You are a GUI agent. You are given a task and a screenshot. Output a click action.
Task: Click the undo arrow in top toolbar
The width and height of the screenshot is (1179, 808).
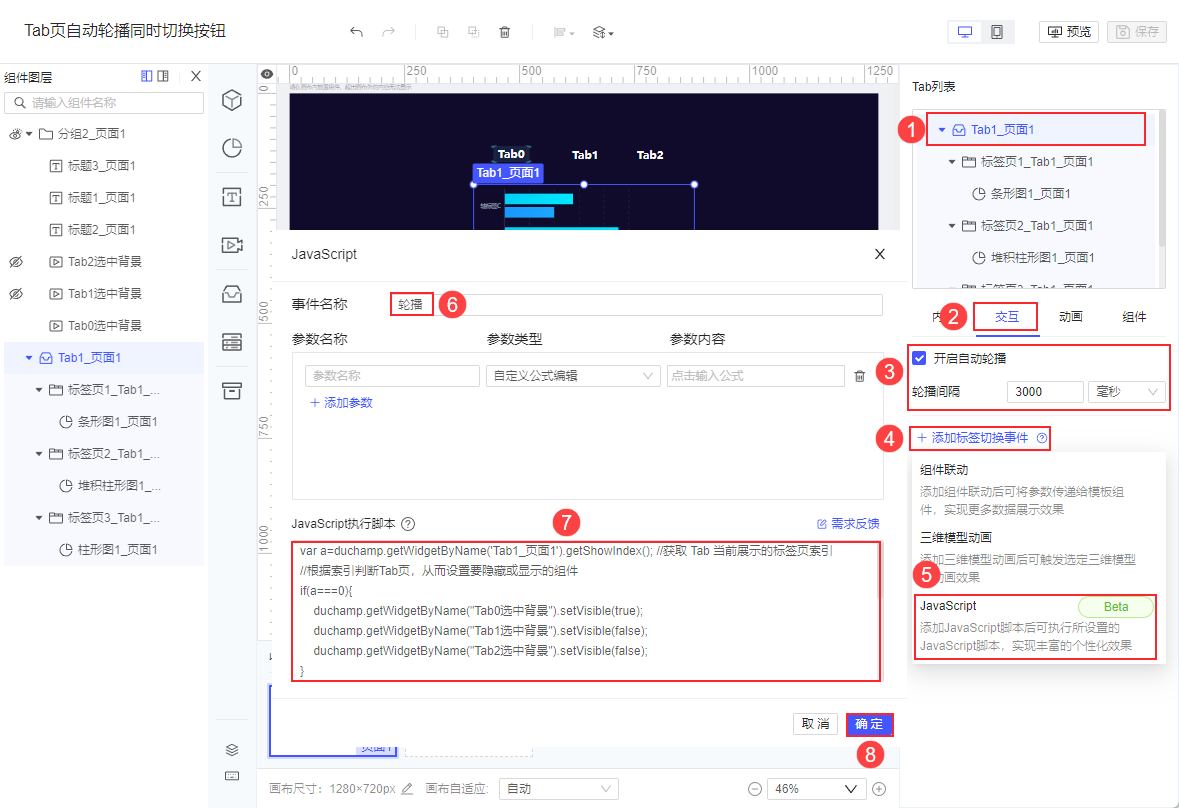[356, 32]
